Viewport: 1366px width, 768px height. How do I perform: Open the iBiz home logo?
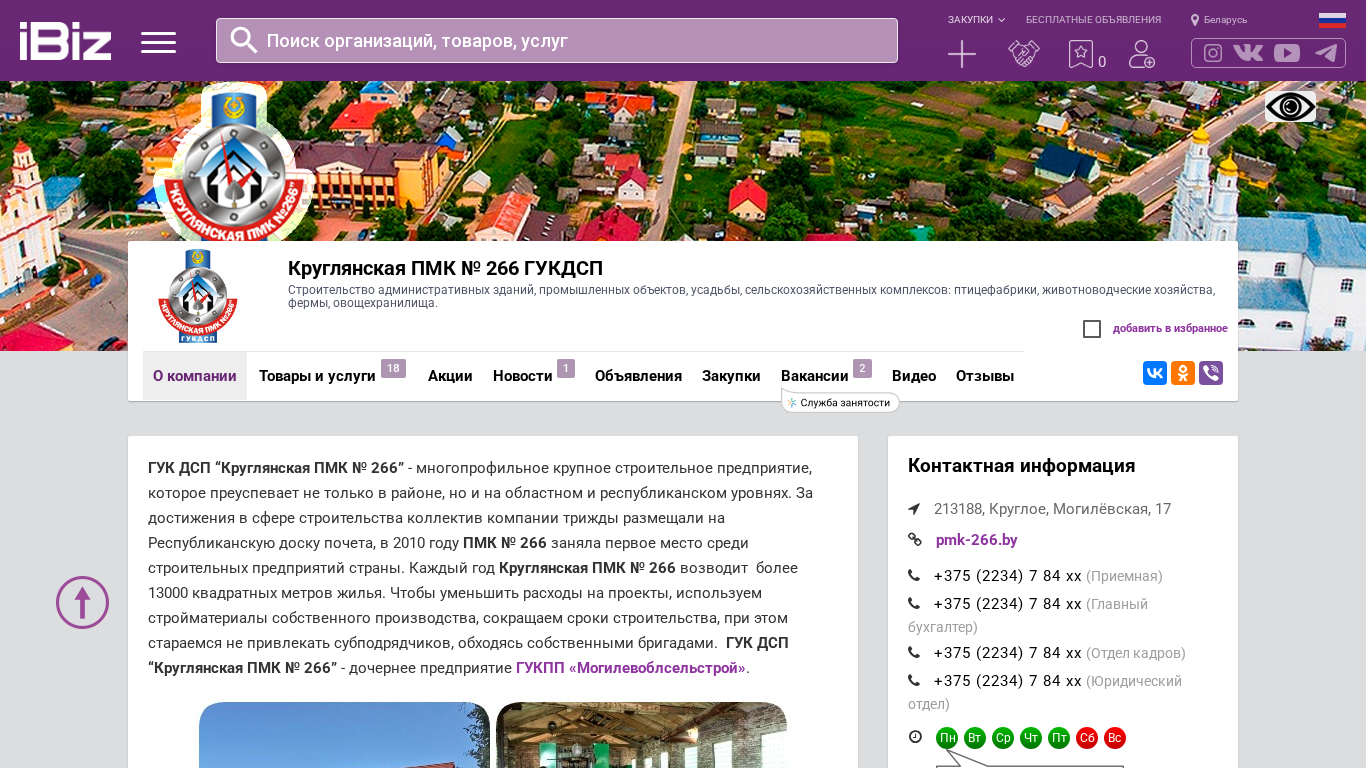[65, 41]
